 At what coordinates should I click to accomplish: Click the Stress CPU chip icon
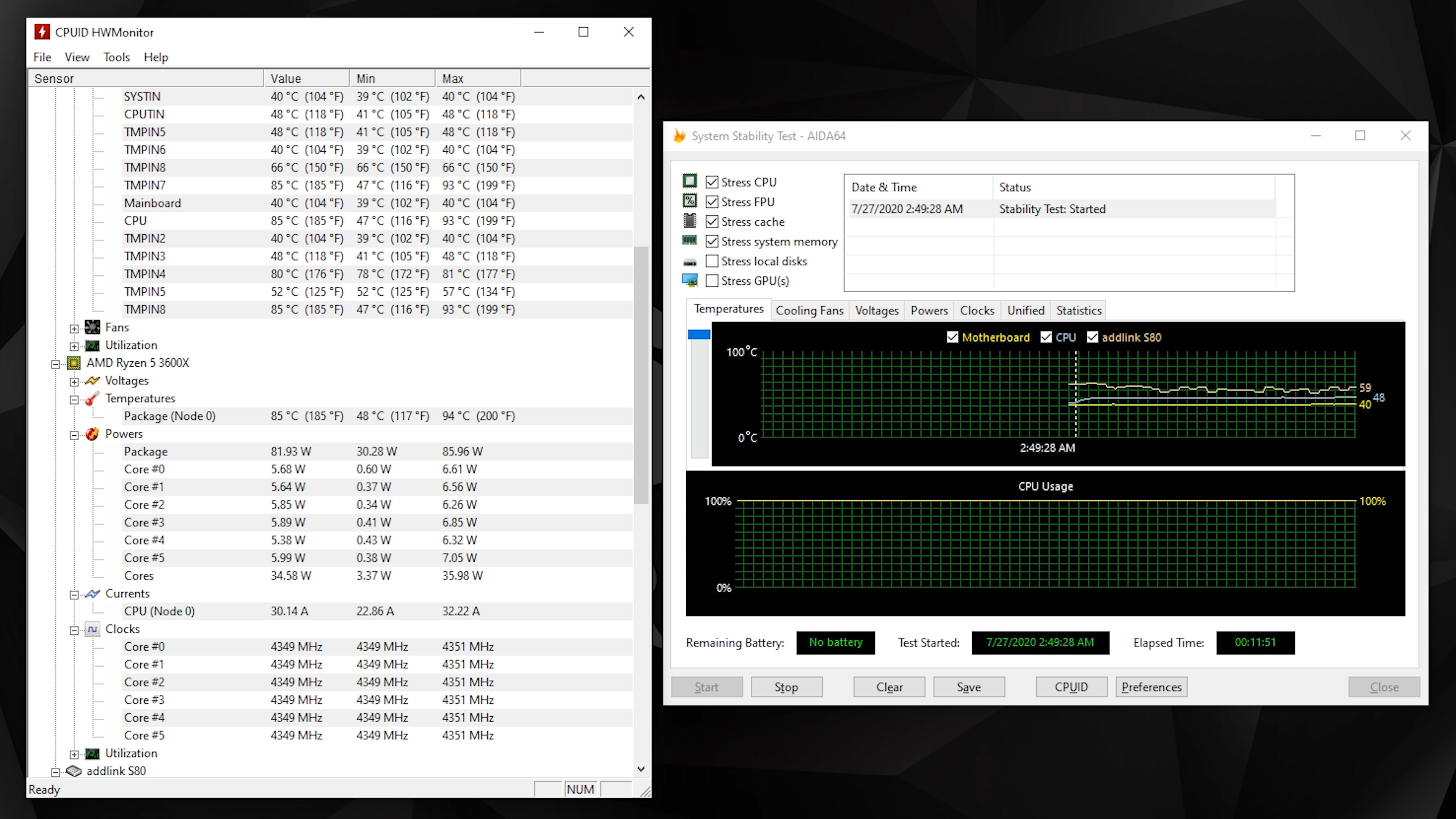click(690, 181)
